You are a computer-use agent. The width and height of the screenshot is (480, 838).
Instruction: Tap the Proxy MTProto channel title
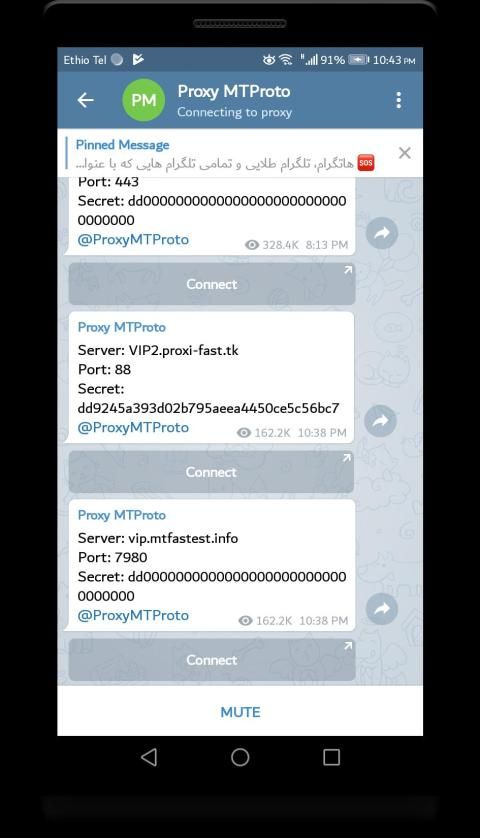pyautogui.click(x=234, y=91)
